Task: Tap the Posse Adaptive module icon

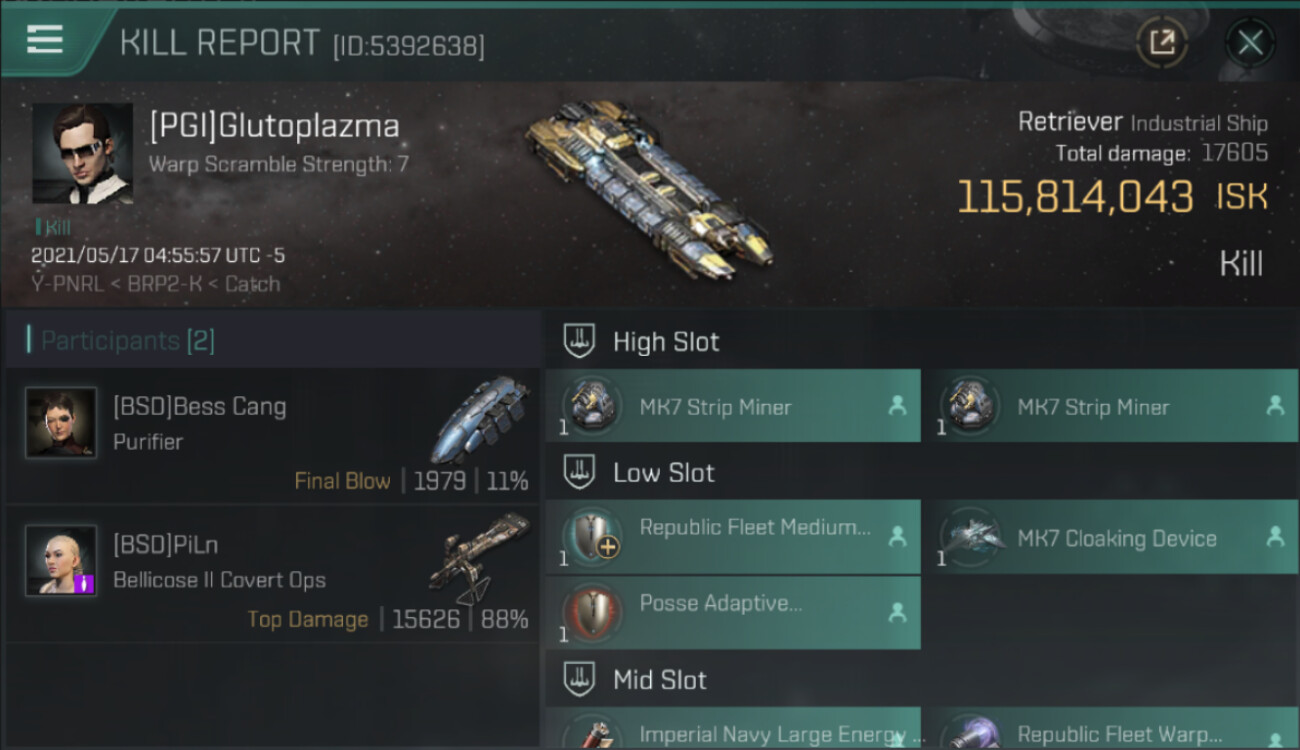Action: [590, 612]
